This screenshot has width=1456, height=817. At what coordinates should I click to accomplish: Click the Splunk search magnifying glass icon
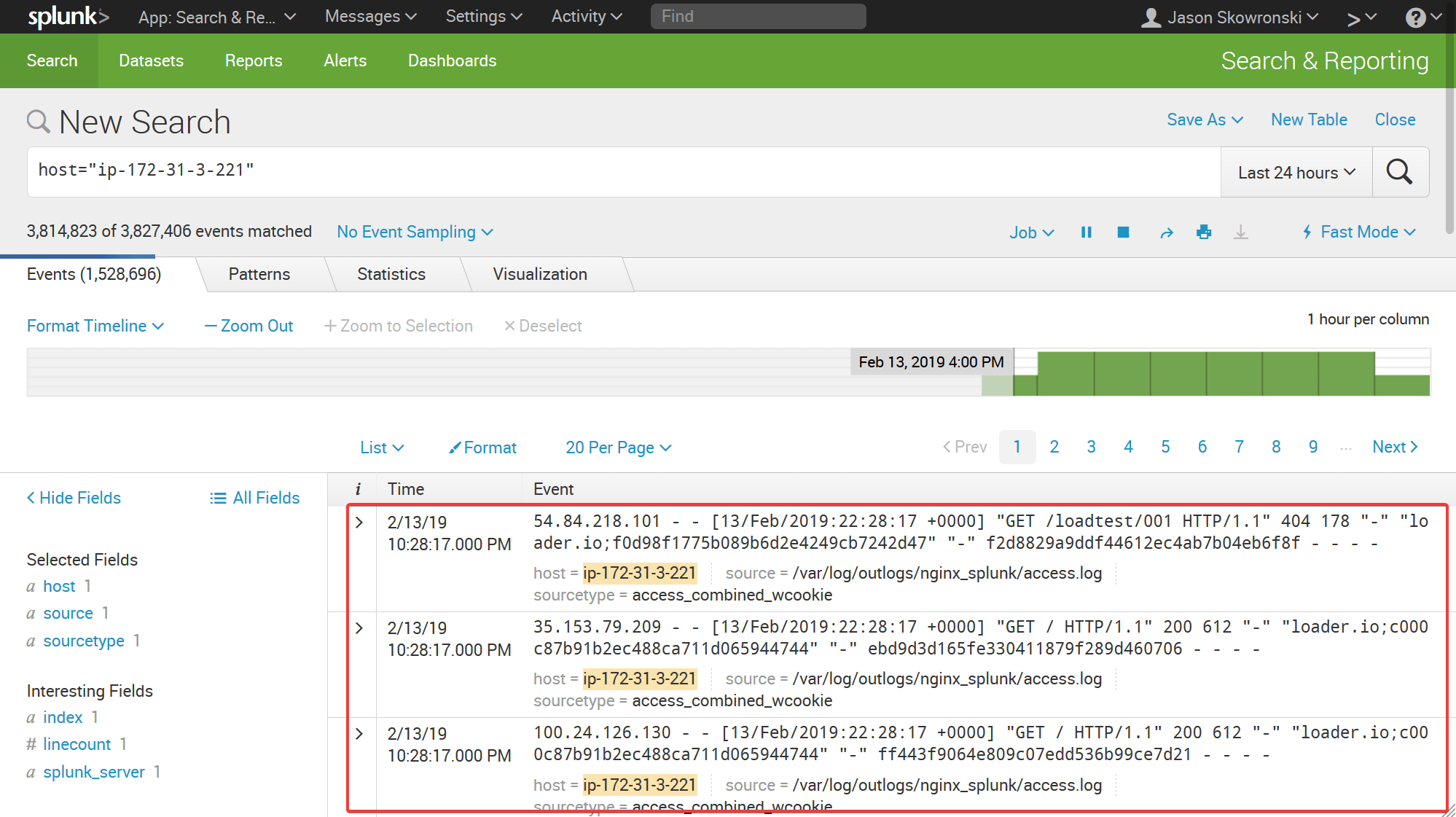[1402, 171]
